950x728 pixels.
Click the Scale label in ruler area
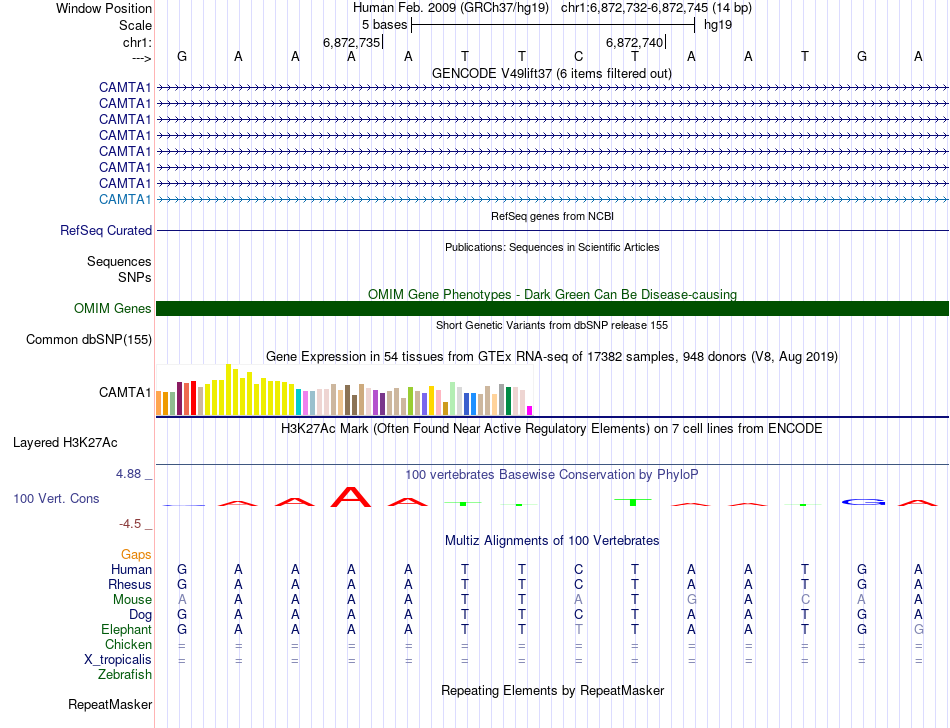(135, 25)
